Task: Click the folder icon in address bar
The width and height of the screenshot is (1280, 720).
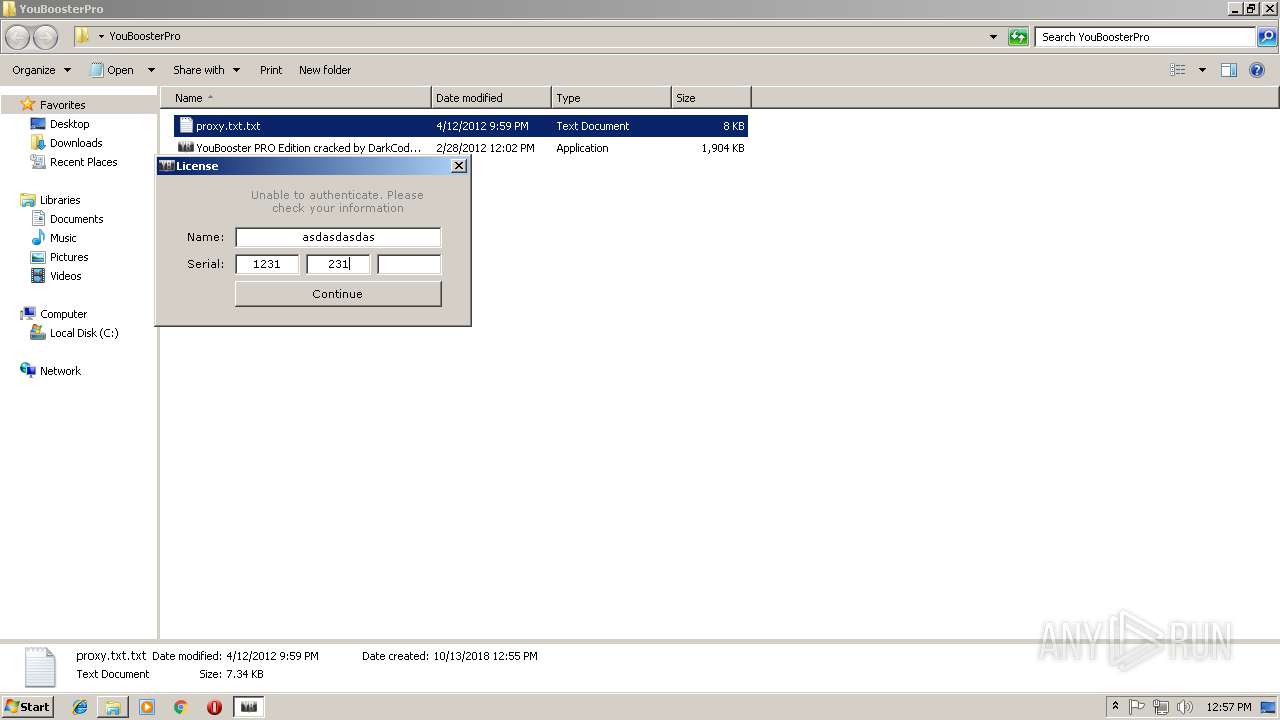Action: click(82, 36)
